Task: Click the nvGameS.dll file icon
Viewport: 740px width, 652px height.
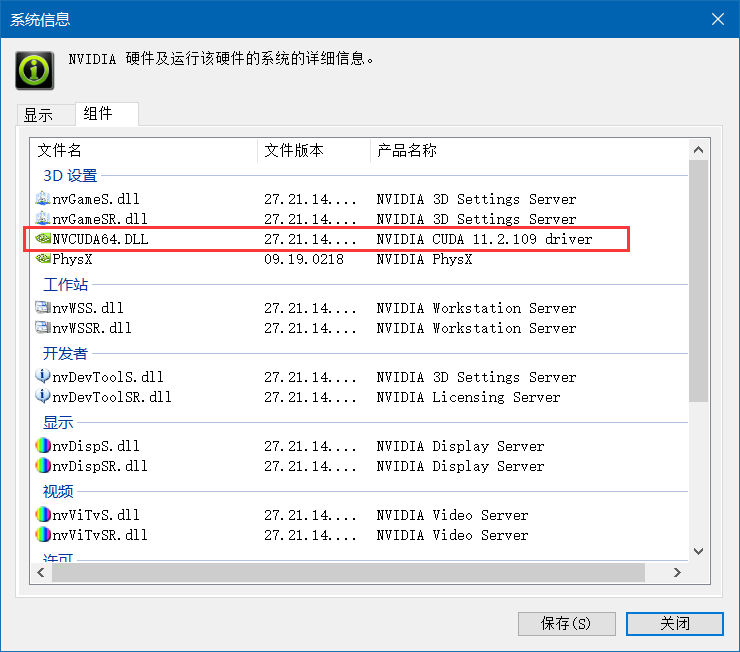Action: point(43,199)
